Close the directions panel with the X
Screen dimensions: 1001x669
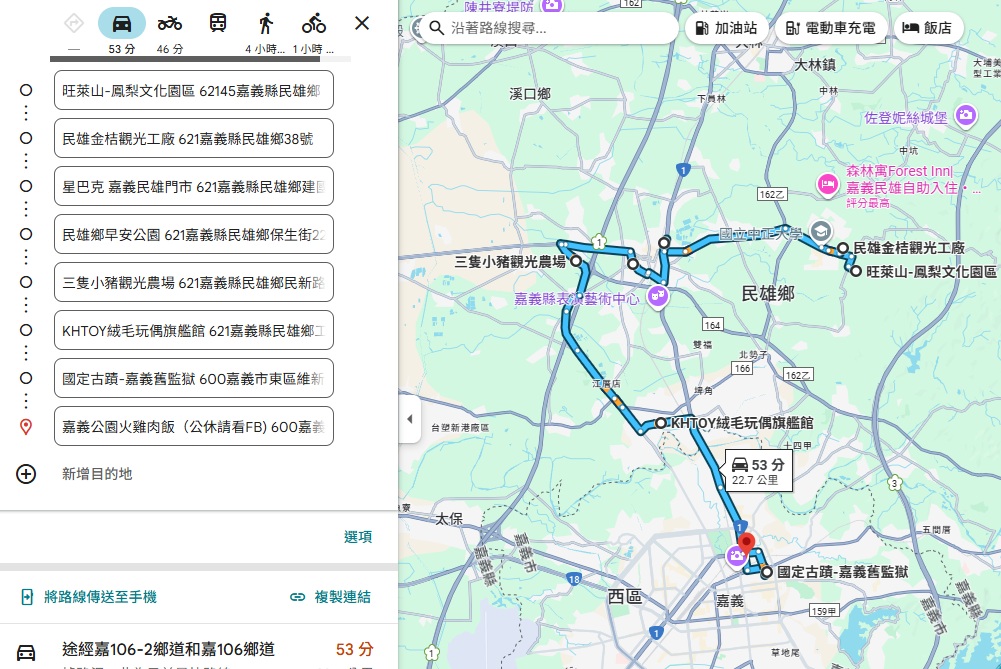click(361, 21)
